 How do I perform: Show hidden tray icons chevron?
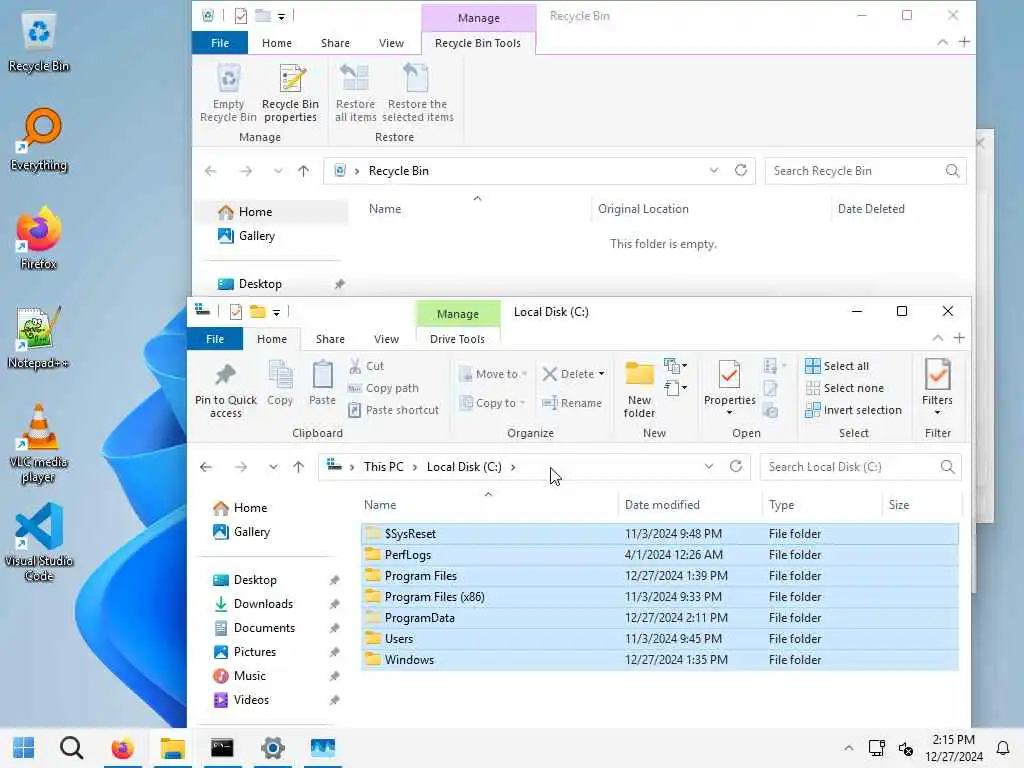coord(848,748)
